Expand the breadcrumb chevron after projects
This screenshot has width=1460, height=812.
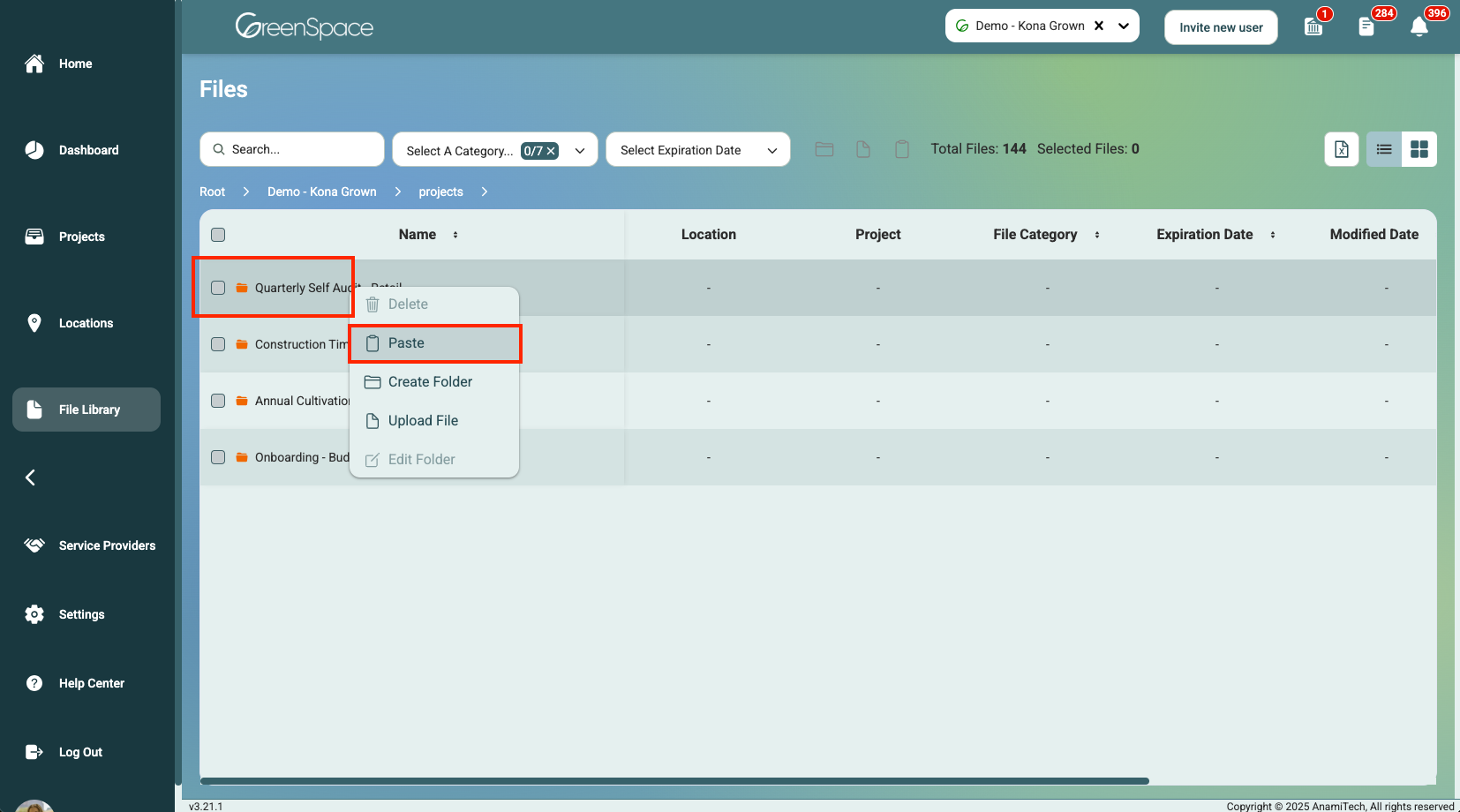point(485,192)
